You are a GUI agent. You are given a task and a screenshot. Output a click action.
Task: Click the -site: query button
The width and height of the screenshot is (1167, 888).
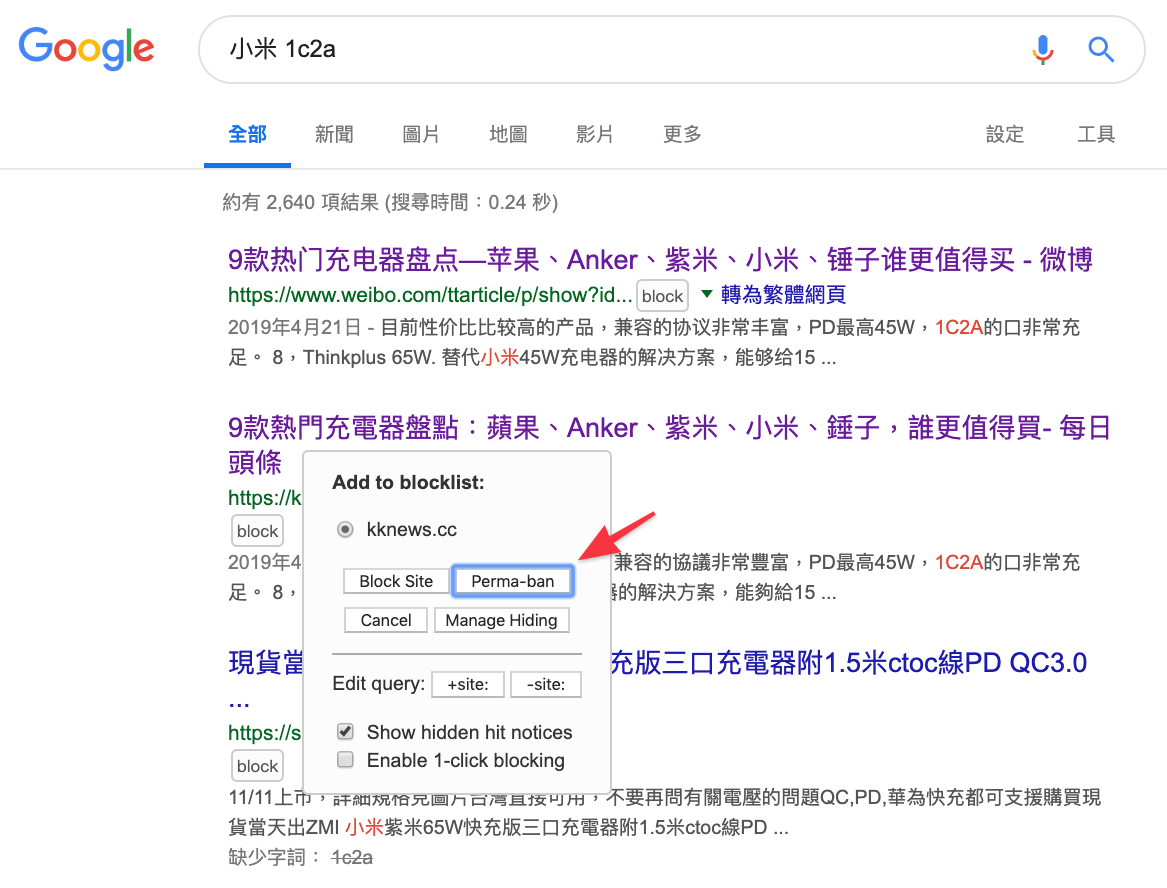(546, 685)
